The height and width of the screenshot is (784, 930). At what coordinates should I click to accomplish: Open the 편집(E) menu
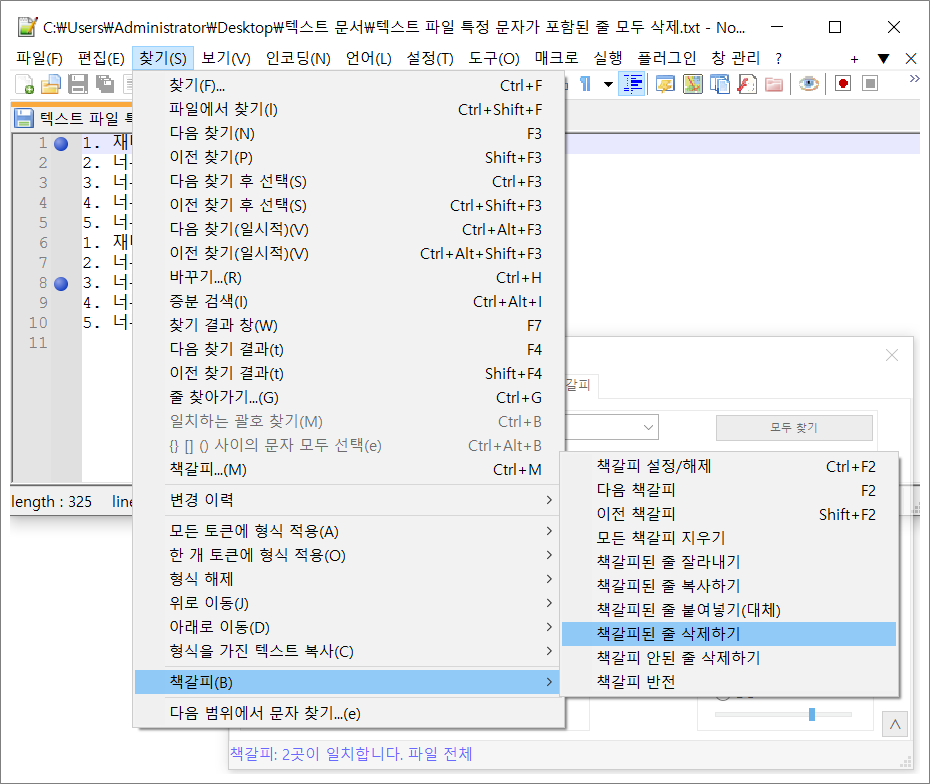pyautogui.click(x=101, y=58)
